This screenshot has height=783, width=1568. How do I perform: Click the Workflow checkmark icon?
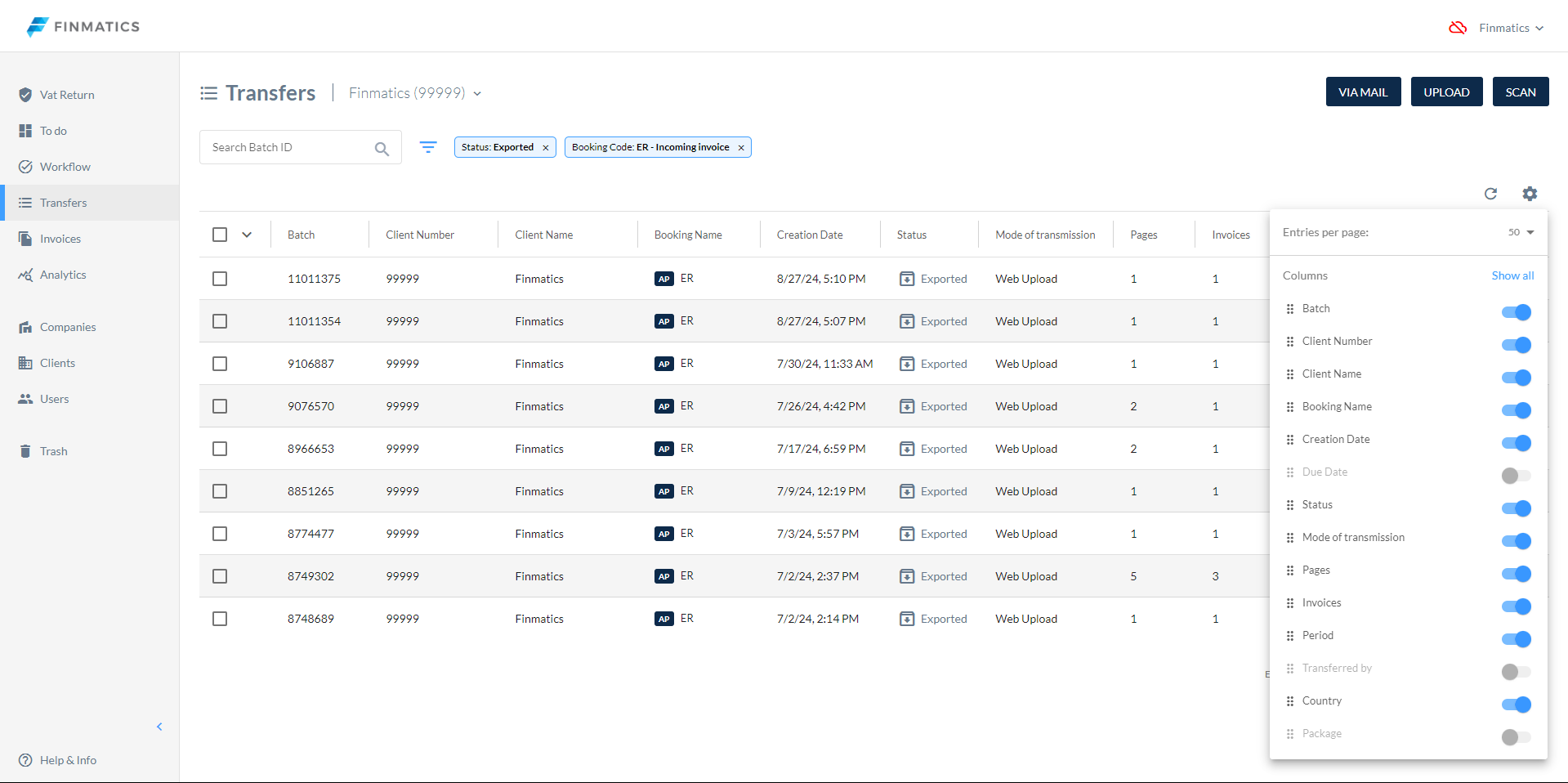point(25,167)
